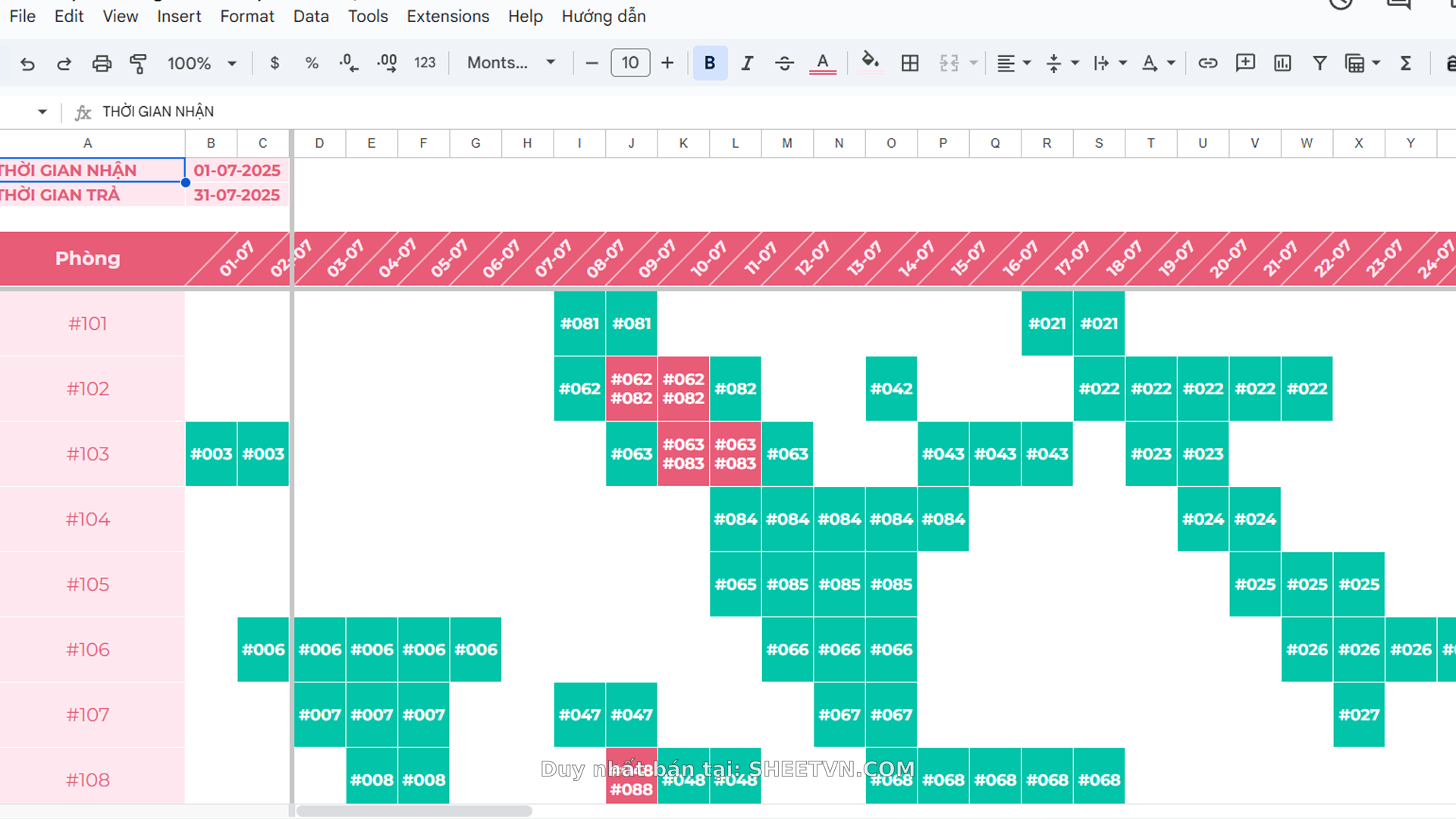1456x819 pixels.
Task: Click the Format as currency button
Action: [x=275, y=64]
